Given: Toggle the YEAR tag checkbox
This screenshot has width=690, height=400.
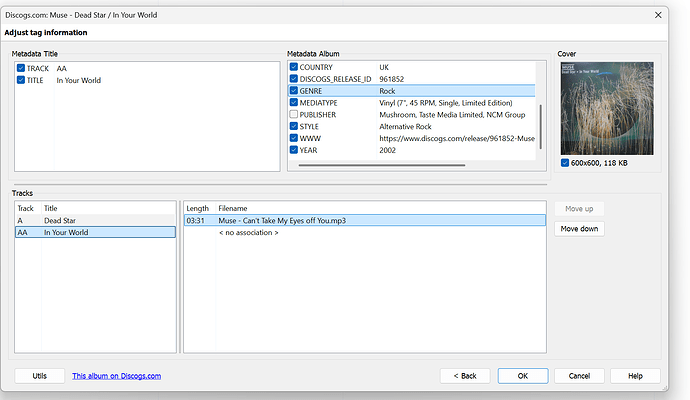Looking at the screenshot, I should [x=294, y=150].
